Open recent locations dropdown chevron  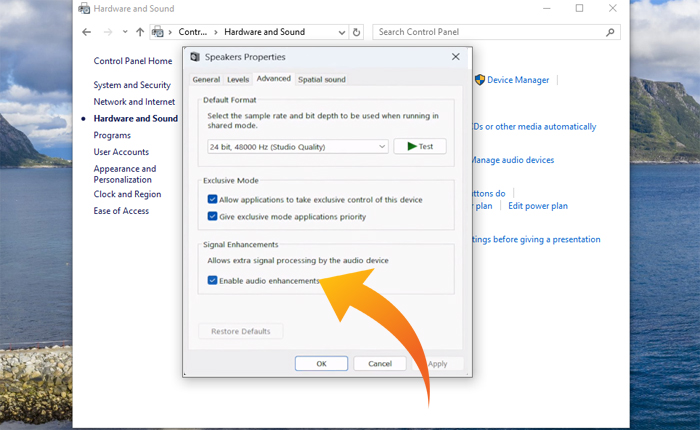pyautogui.click(x=124, y=32)
